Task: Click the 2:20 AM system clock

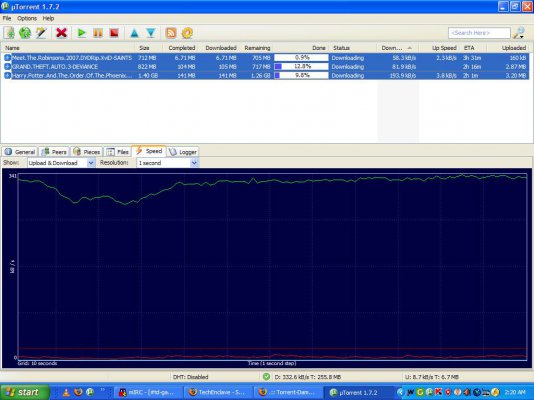Action: click(515, 392)
